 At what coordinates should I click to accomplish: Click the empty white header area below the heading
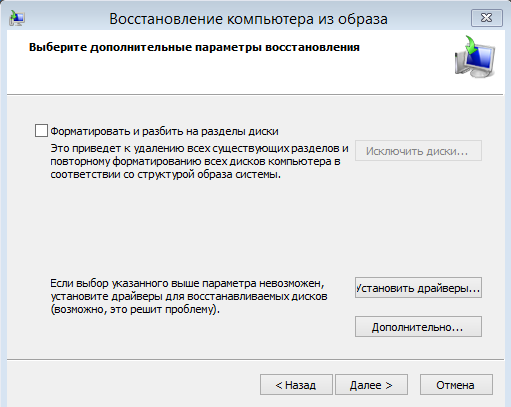(233, 75)
